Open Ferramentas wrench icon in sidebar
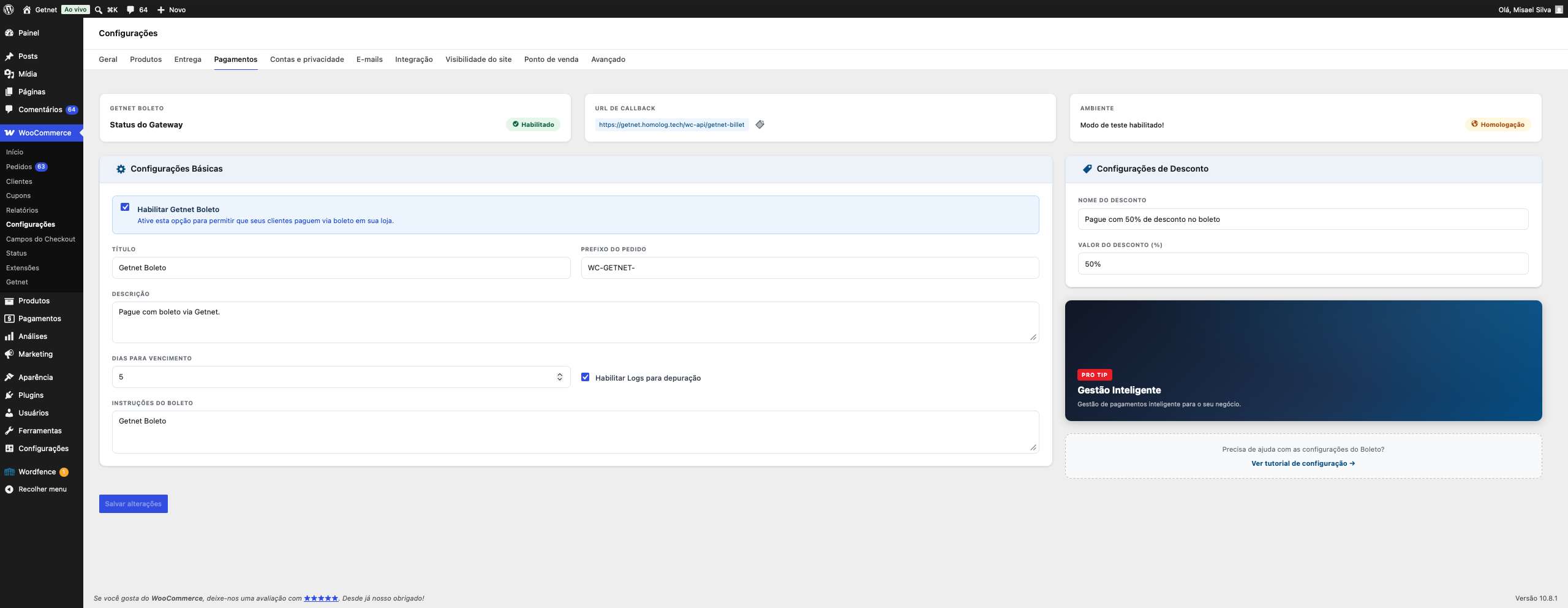Screen dimensions: 1568x608 [x=9, y=431]
